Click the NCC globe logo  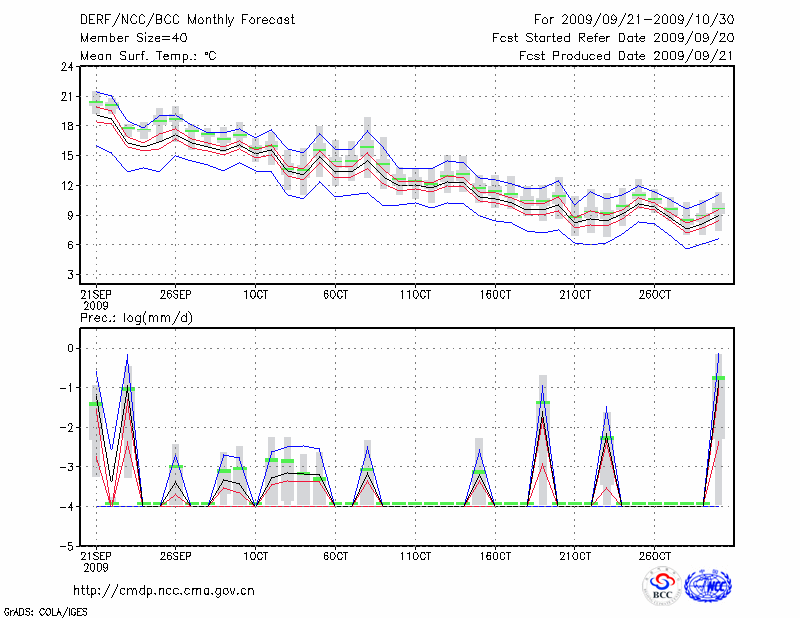coord(708,585)
